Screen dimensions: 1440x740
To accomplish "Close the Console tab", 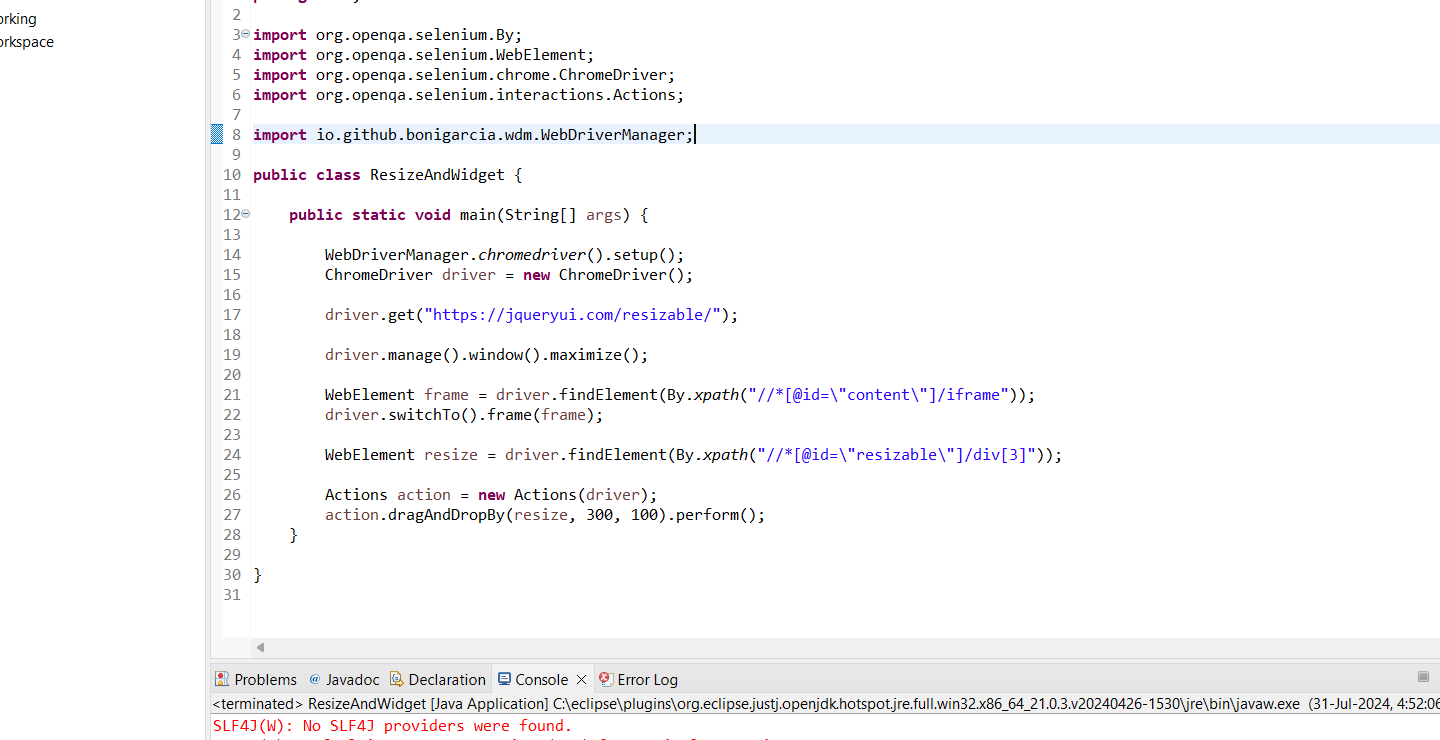I will [581, 679].
